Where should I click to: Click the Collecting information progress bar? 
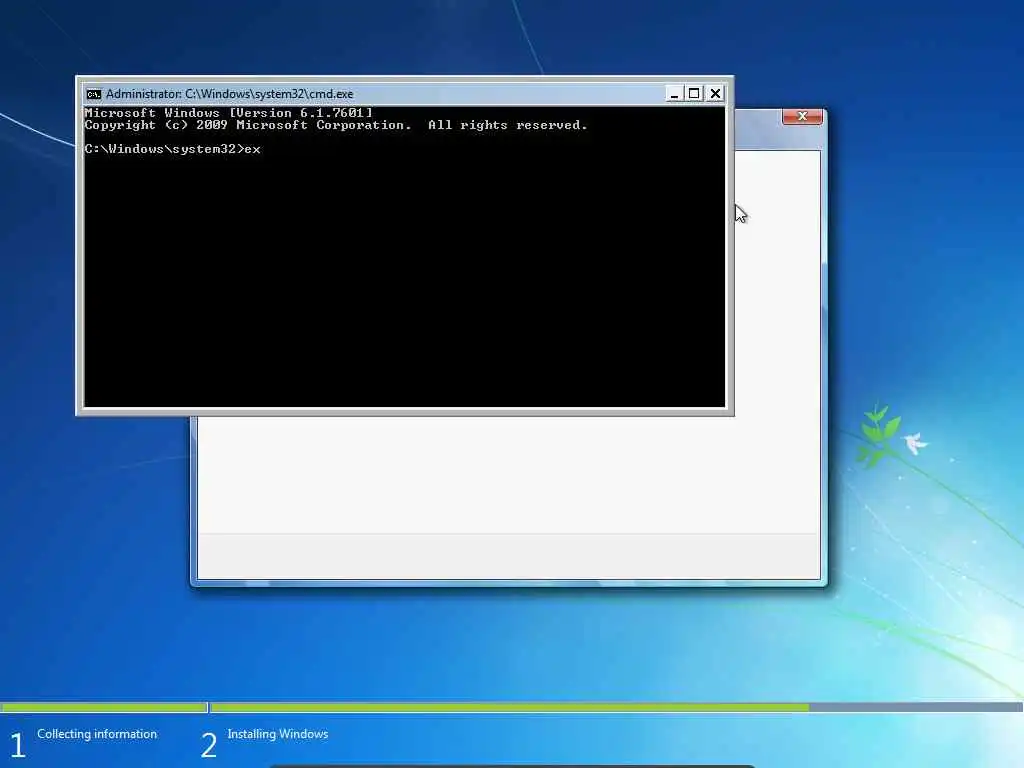tap(103, 707)
